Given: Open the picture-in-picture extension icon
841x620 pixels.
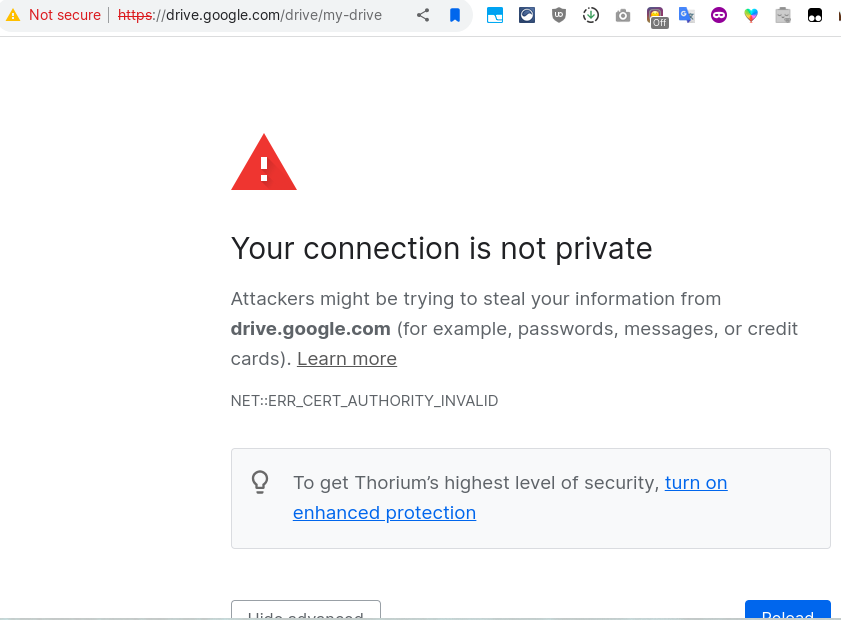Looking at the screenshot, I should (x=495, y=15).
